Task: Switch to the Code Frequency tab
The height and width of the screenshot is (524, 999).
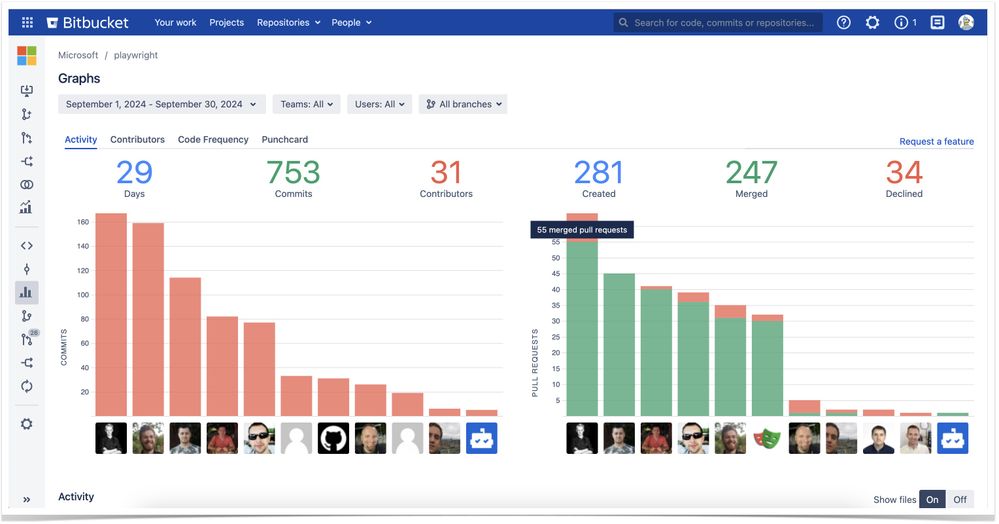Action: point(213,140)
